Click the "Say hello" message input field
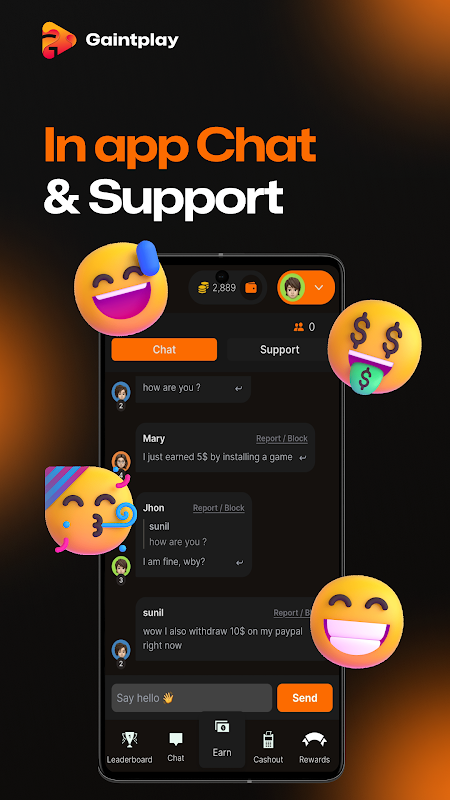 (191, 697)
